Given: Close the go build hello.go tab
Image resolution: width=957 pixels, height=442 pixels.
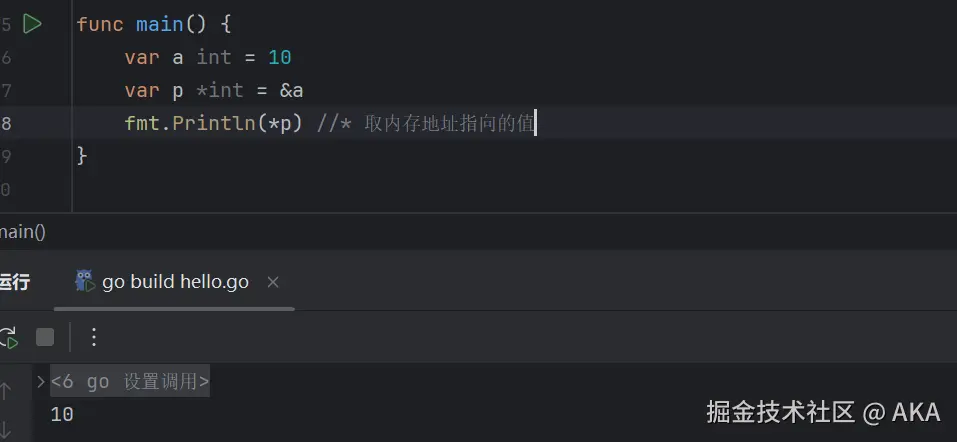Looking at the screenshot, I should click(x=273, y=282).
